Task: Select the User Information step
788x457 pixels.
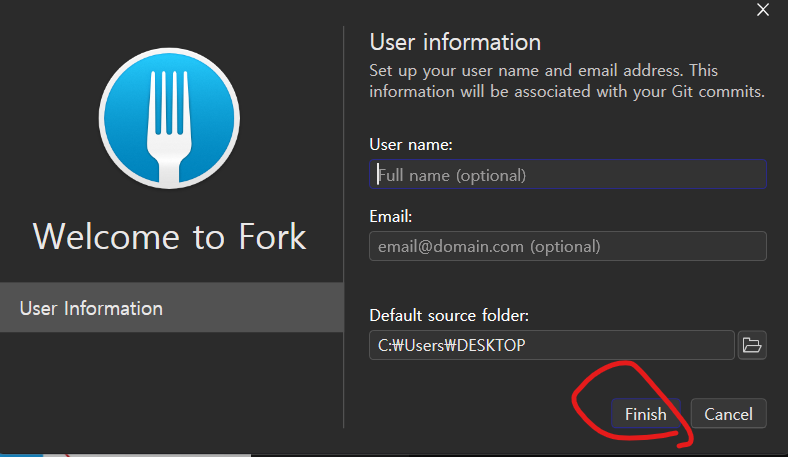Action: (171, 308)
